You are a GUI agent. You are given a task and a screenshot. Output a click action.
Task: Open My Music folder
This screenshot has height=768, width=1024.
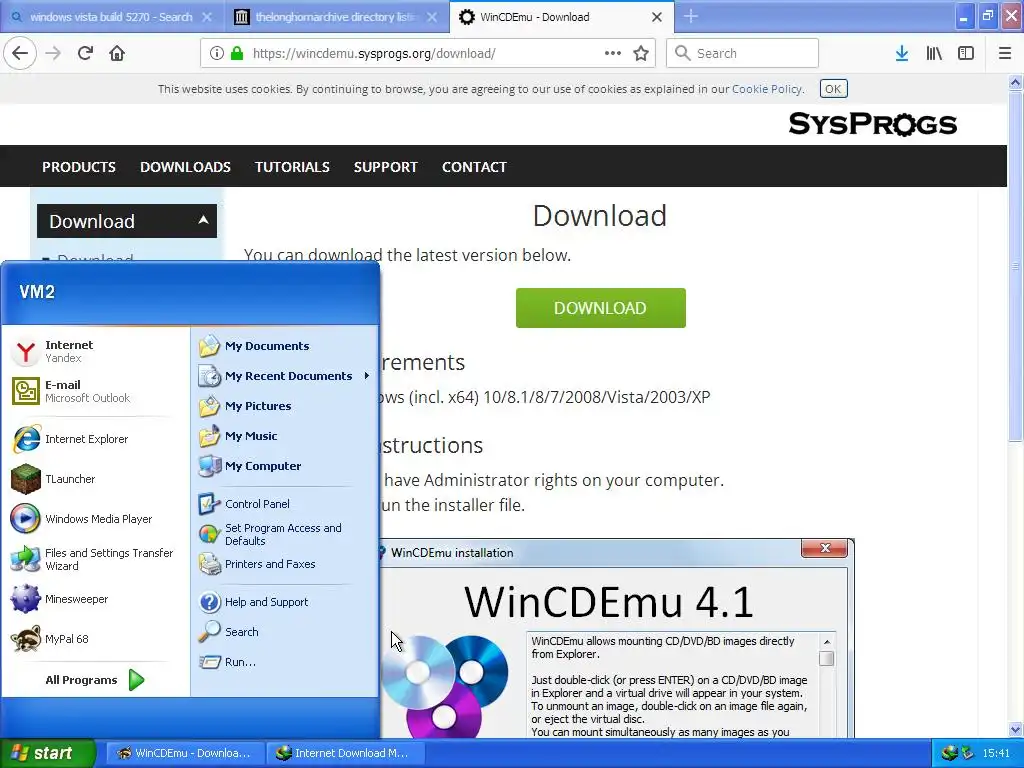point(285,436)
